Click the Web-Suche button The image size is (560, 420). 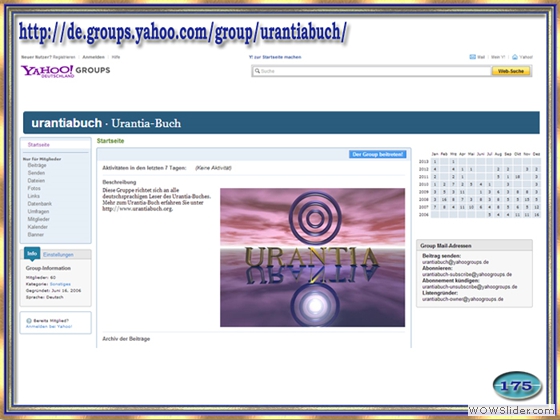511,71
